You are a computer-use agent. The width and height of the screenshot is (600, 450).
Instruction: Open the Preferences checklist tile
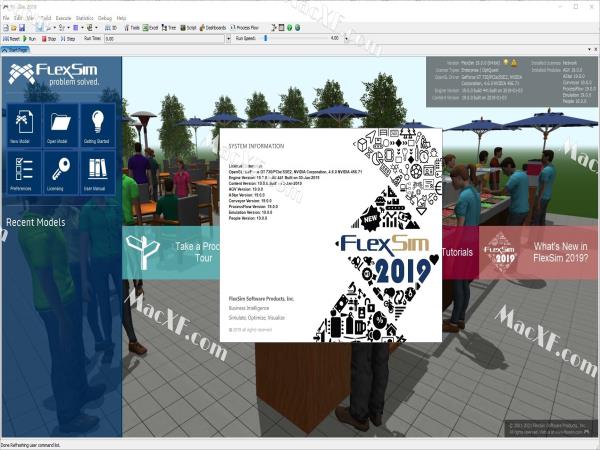24,173
